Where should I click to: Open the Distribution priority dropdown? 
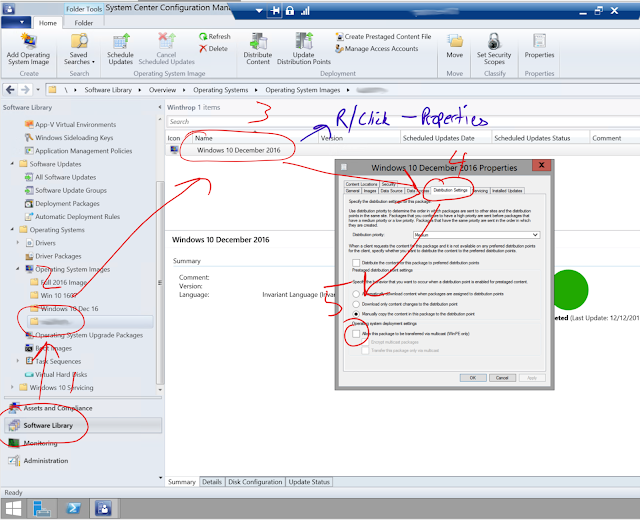[476, 235]
